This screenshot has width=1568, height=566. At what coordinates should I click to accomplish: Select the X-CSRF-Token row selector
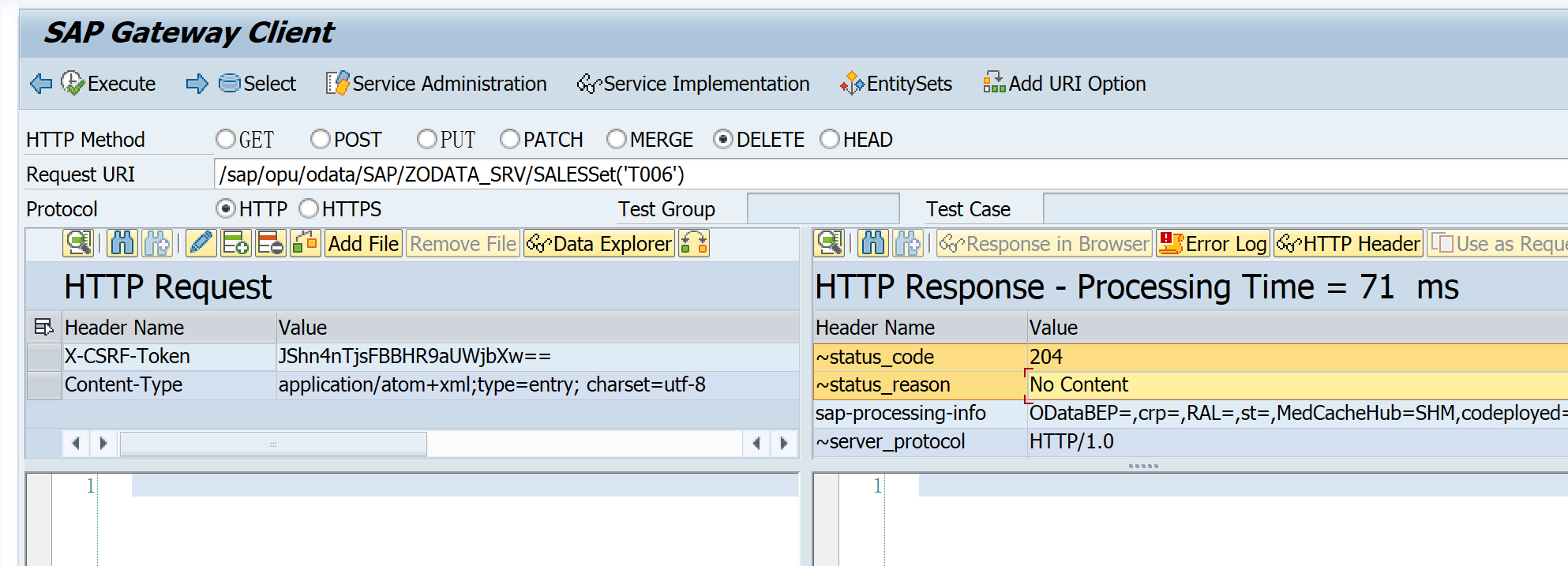point(44,357)
